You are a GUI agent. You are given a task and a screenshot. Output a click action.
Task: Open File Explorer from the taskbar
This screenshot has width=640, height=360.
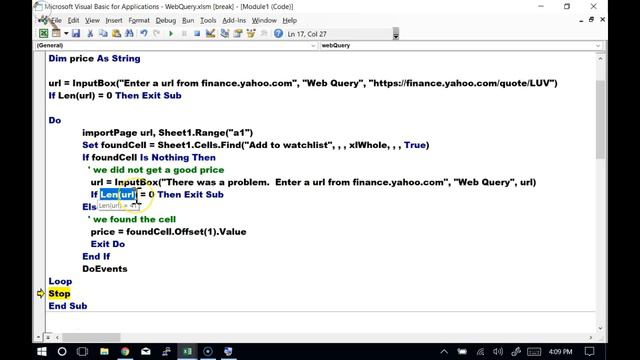point(104,351)
